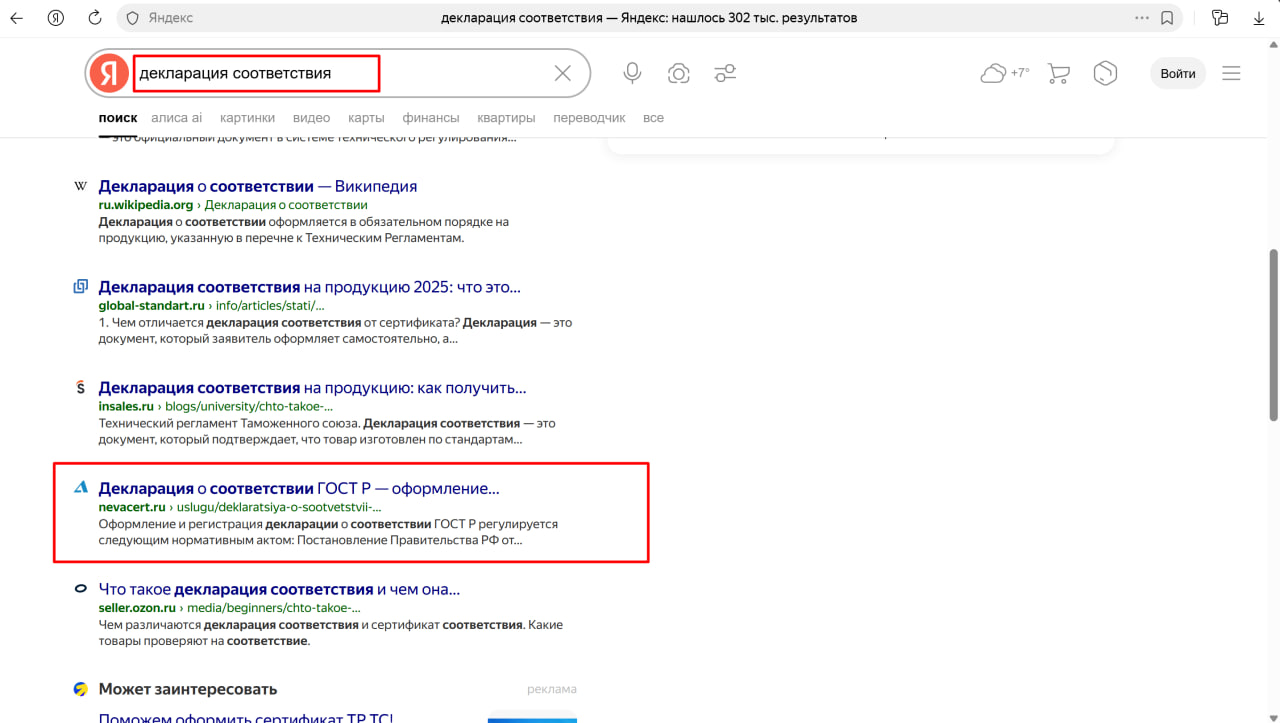
Task: Click the seller.ozon.ru domain link
Action: tap(137, 607)
